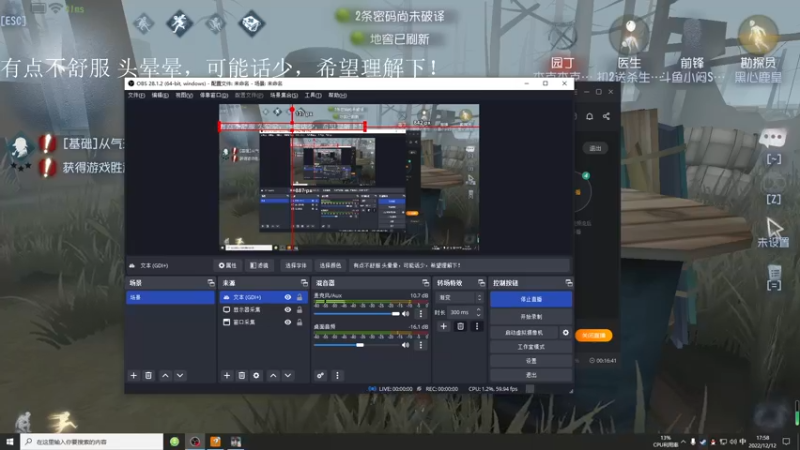This screenshot has width=800, height=450.
Task: Click the 启动虚拟摄像机 button
Action: pos(524,333)
